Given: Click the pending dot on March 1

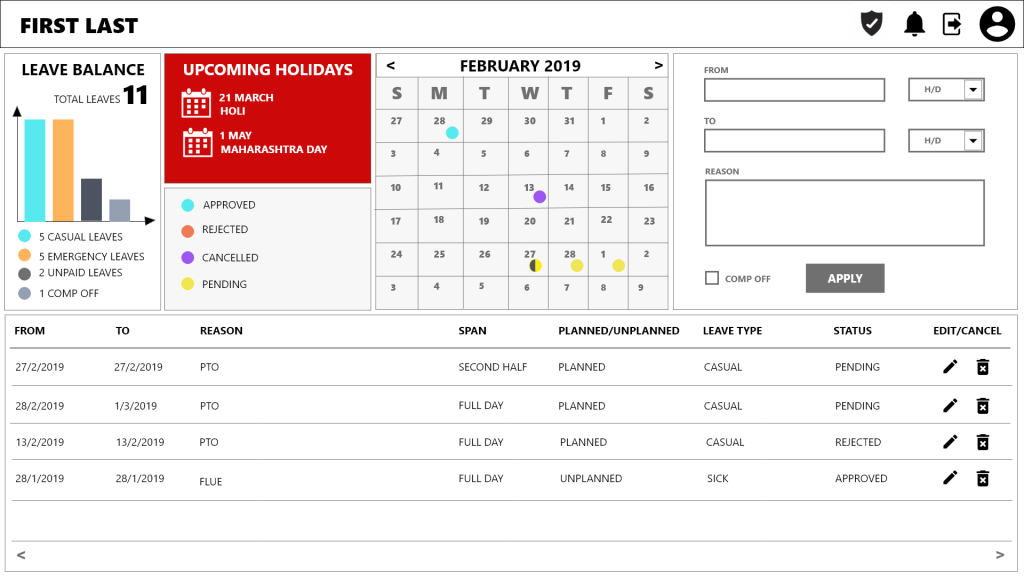Looking at the screenshot, I should click(618, 265).
